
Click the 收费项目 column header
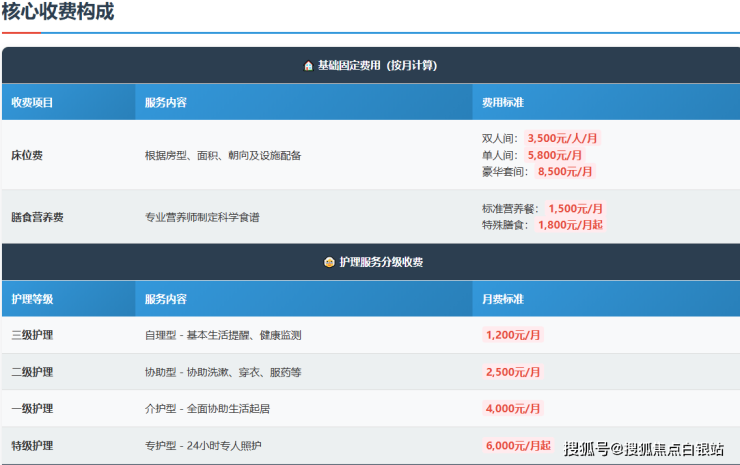[x=32, y=103]
